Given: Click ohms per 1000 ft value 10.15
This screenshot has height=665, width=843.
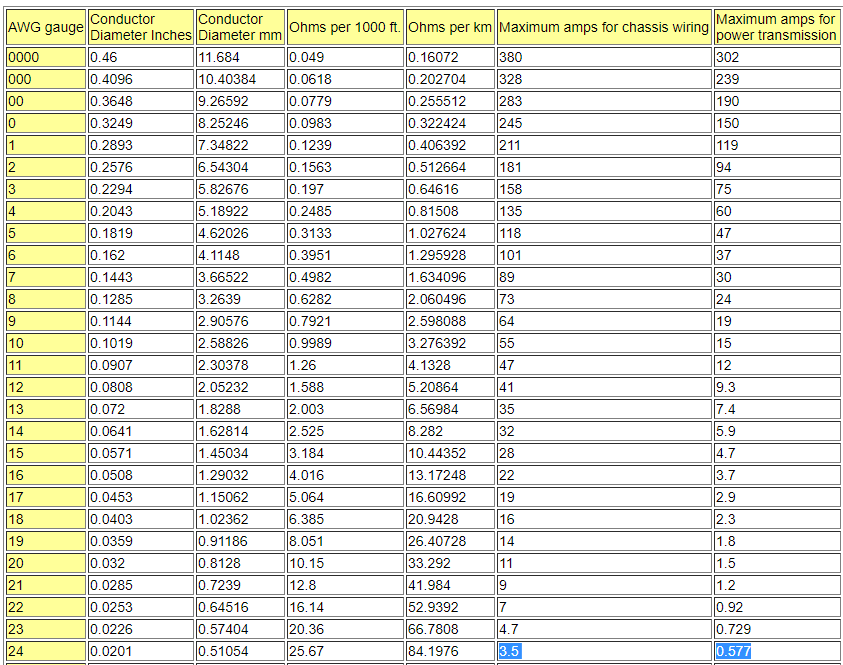Looking at the screenshot, I should click(345, 563).
